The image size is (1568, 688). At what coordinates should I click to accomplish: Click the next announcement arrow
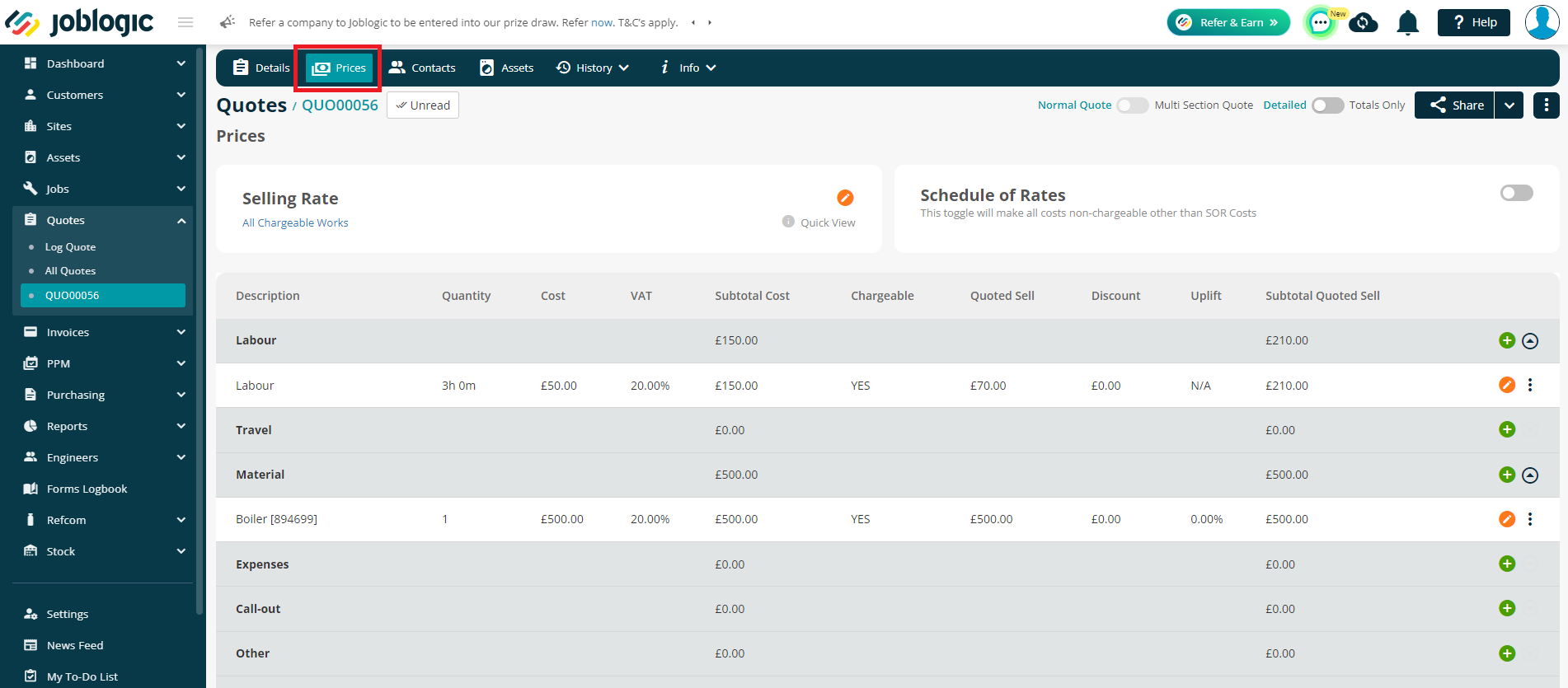pyautogui.click(x=710, y=22)
